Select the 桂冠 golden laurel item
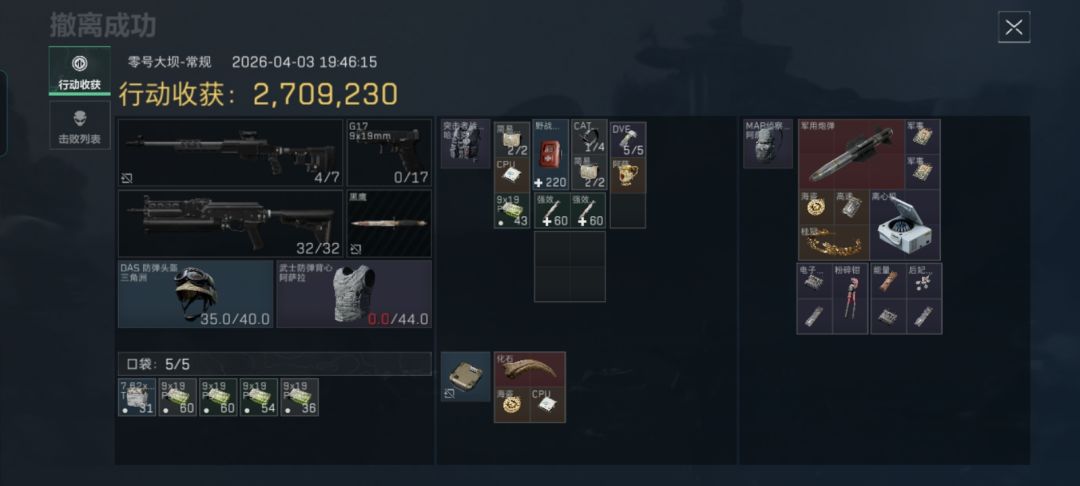The width and height of the screenshot is (1080, 486). point(833,243)
